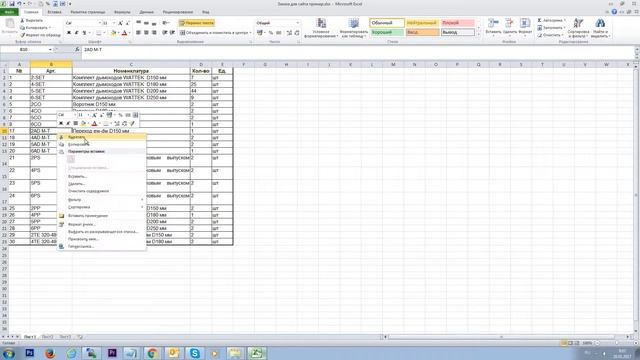The width and height of the screenshot is (640, 360).
Task: Apply the Bad (Плохой) cell style
Action: (x=458, y=23)
